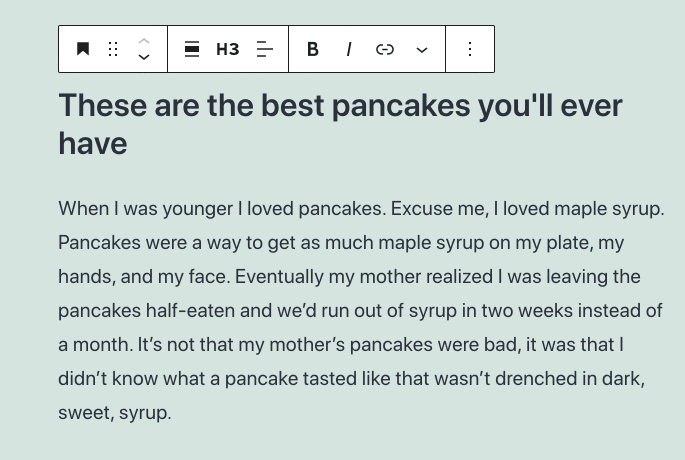The height and width of the screenshot is (460, 685).
Task: Expand more rich text controls chevron
Action: click(x=422, y=49)
